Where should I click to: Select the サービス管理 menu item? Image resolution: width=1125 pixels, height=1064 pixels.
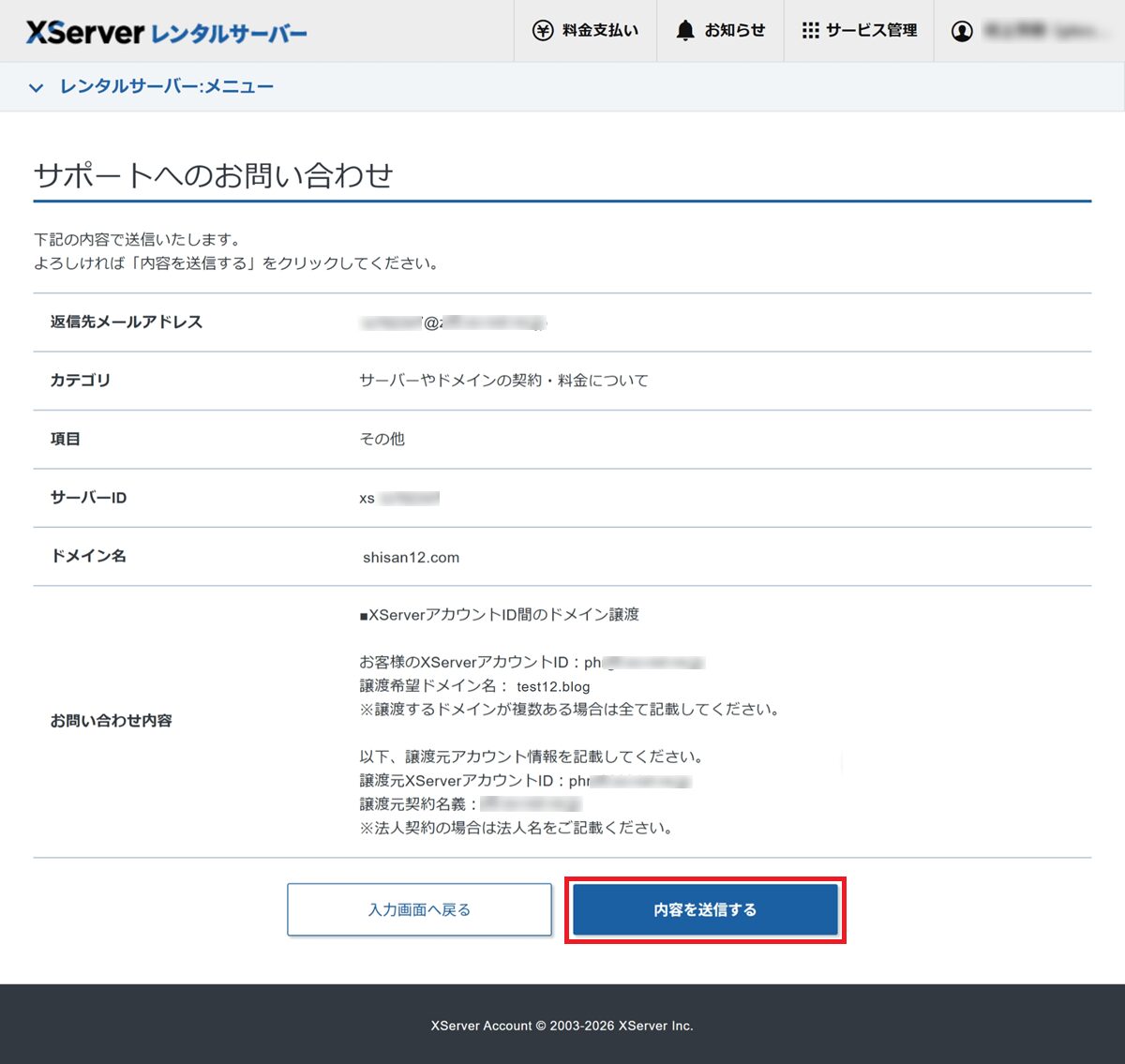[x=859, y=29]
